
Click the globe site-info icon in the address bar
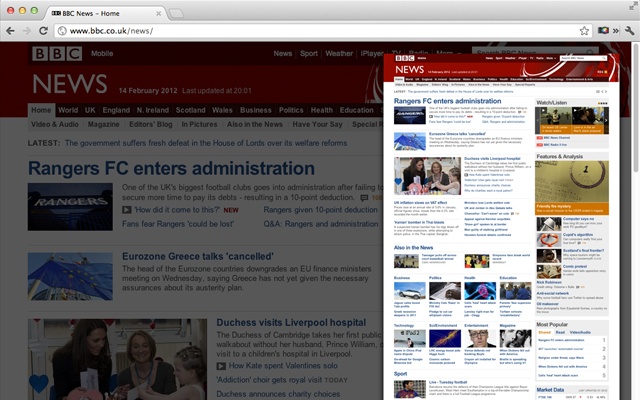point(62,31)
